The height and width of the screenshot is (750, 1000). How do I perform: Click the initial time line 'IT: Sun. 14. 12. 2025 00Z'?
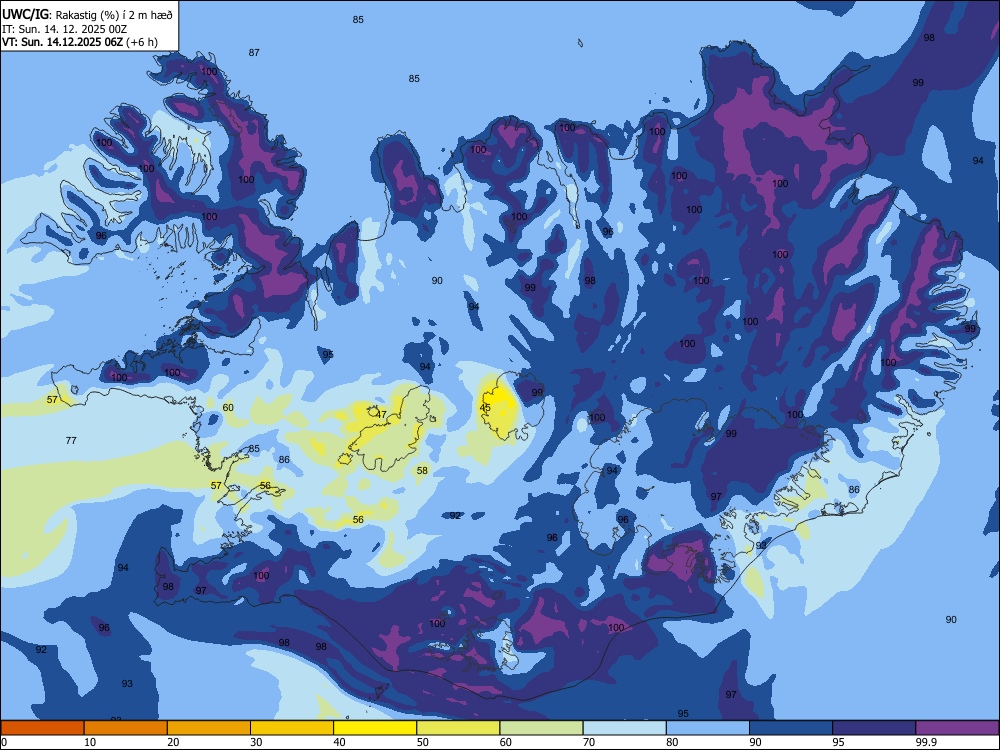tap(64, 29)
